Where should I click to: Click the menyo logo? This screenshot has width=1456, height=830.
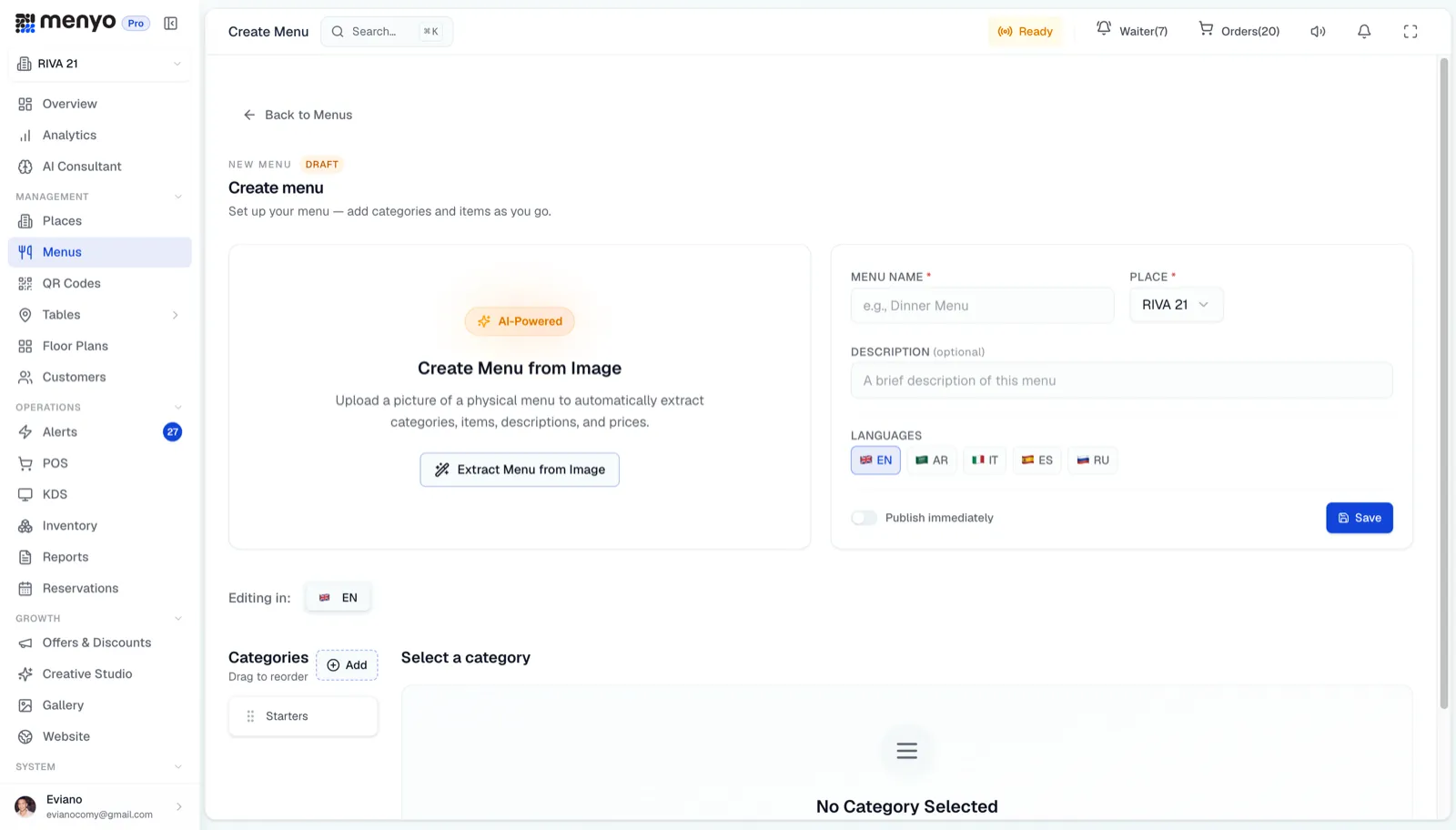coord(66,23)
